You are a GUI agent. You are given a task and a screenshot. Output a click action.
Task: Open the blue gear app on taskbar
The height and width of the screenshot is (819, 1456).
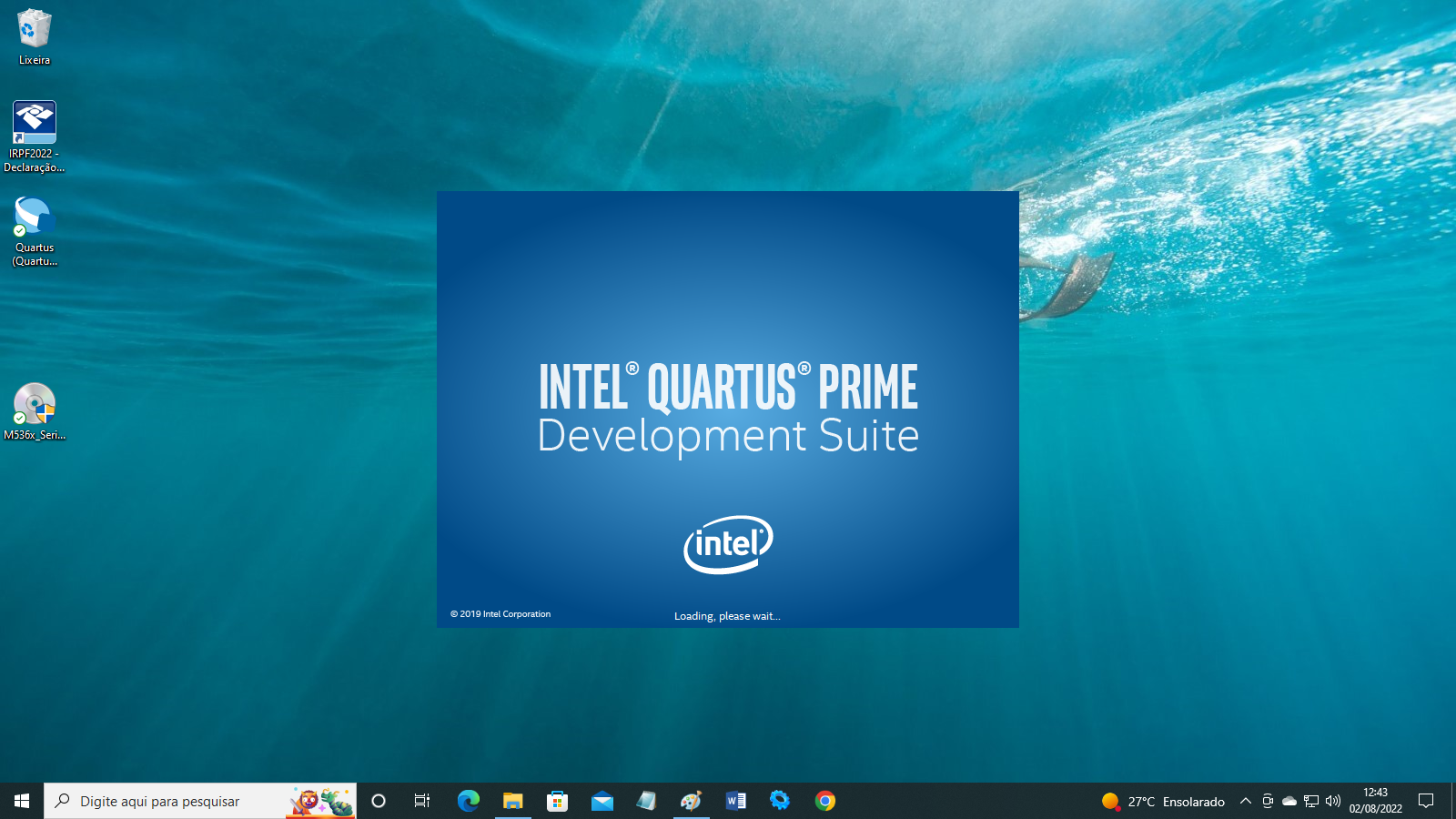(x=780, y=801)
